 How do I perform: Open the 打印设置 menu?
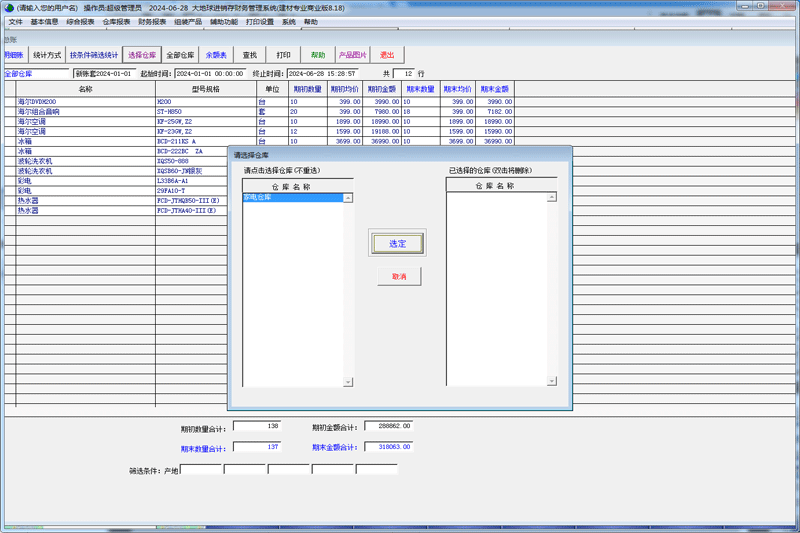click(260, 22)
